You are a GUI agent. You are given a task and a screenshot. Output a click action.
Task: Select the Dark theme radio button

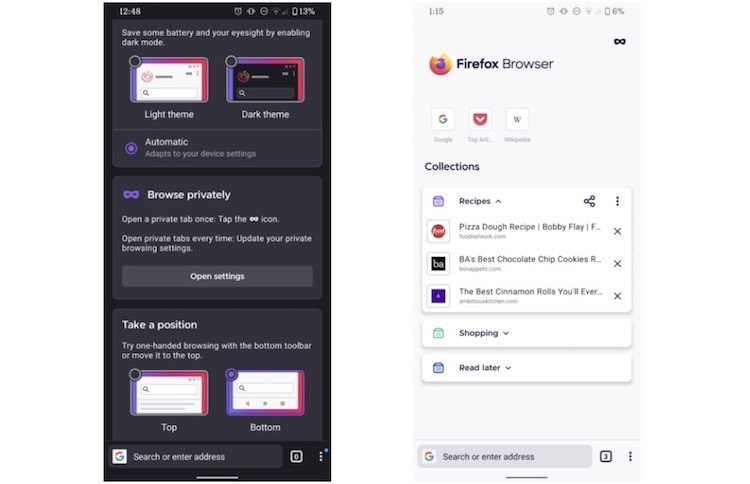231,61
